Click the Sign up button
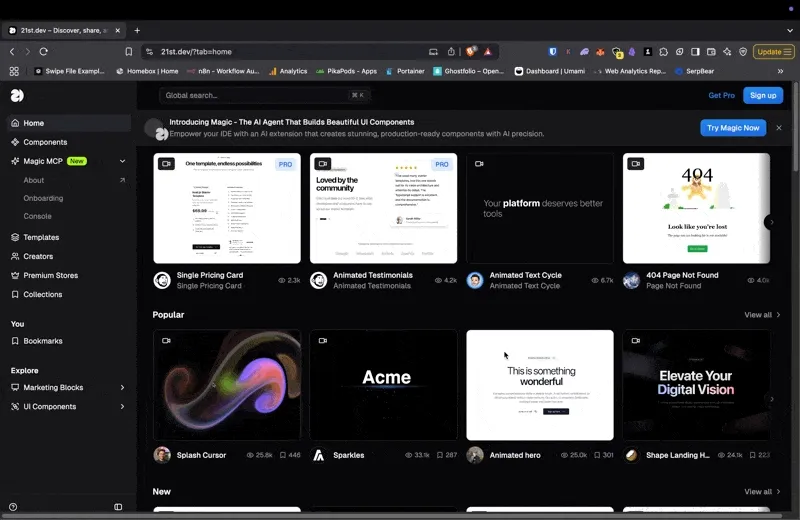The height and width of the screenshot is (520, 800). 763,95
